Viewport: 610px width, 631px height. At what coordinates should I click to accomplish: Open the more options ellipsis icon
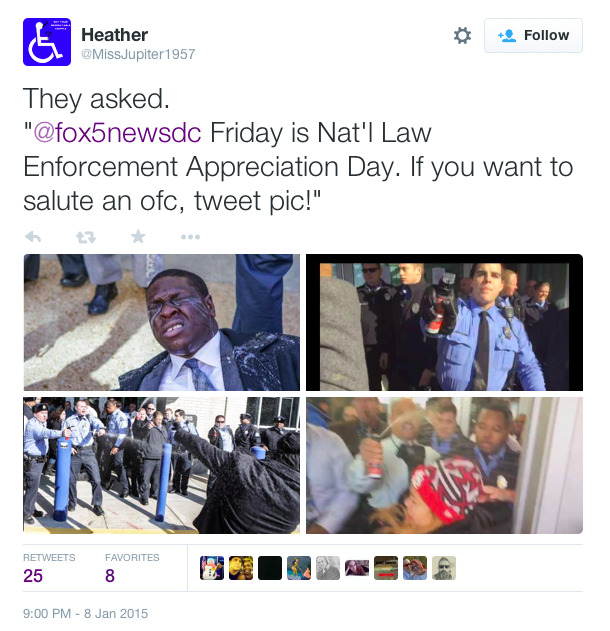pos(190,237)
